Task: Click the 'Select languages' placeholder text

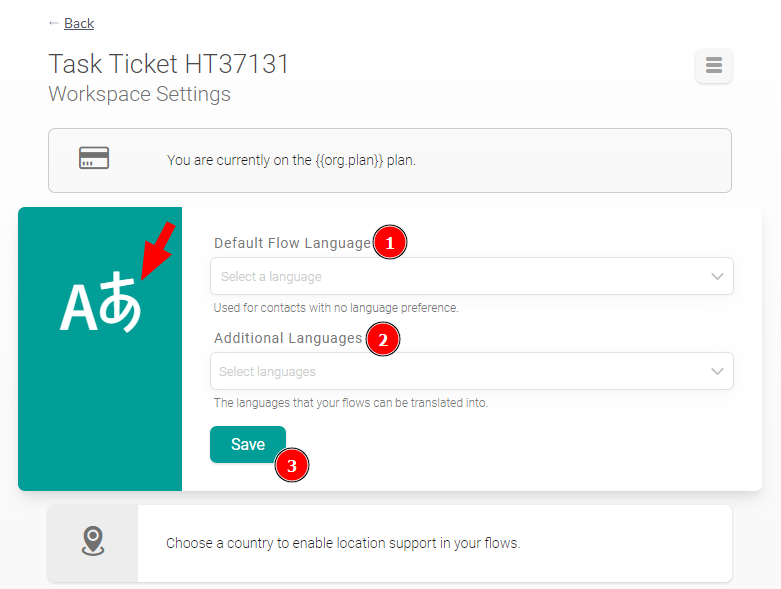Action: [x=267, y=372]
